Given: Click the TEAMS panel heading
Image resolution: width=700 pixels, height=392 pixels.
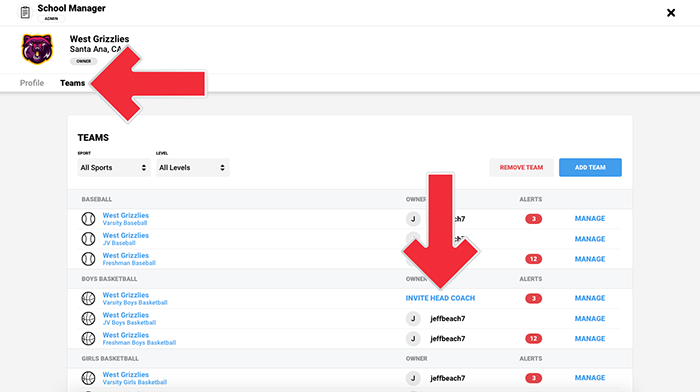Looking at the screenshot, I should [x=93, y=138].
